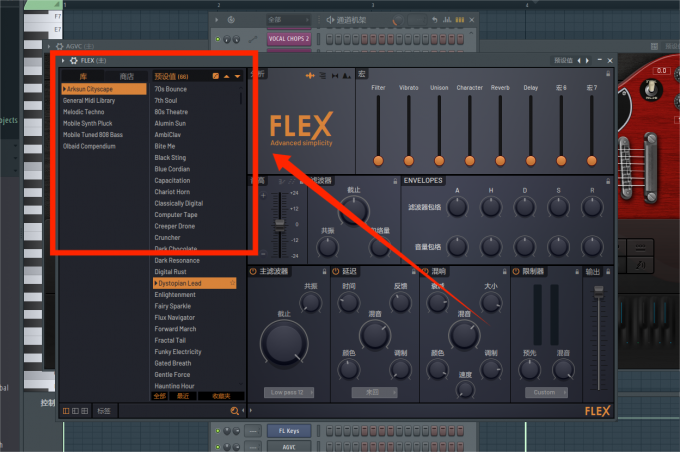Select previous preset with orange up arrow
The height and width of the screenshot is (452, 680).
(x=226, y=76)
